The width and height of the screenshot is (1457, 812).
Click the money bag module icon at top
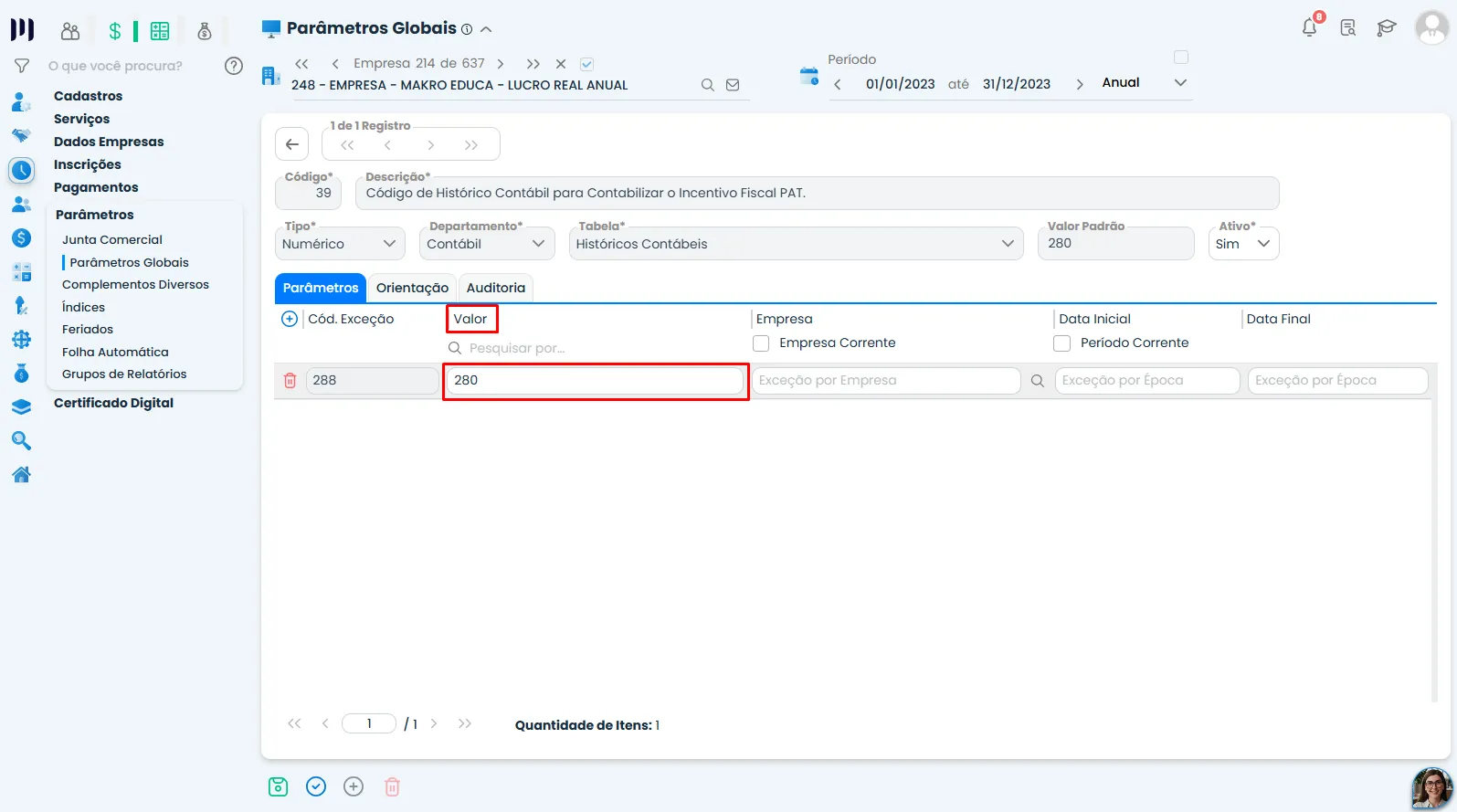205,31
